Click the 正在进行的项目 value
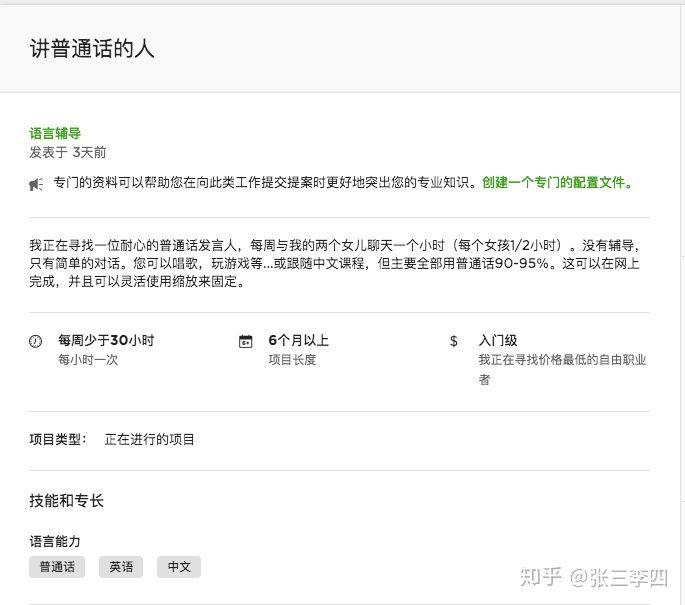685x605 pixels. (149, 439)
